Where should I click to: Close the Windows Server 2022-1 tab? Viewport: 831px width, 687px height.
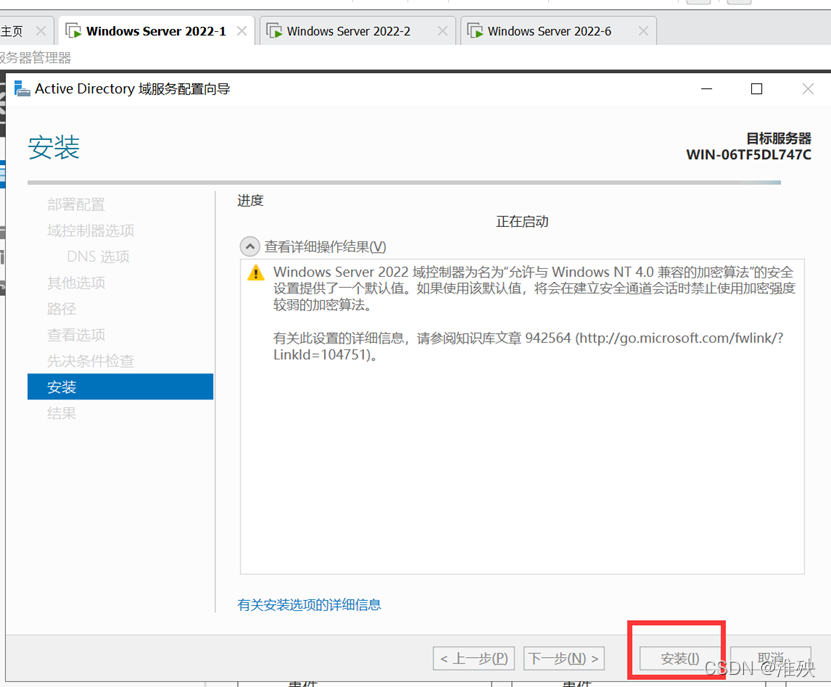point(242,31)
